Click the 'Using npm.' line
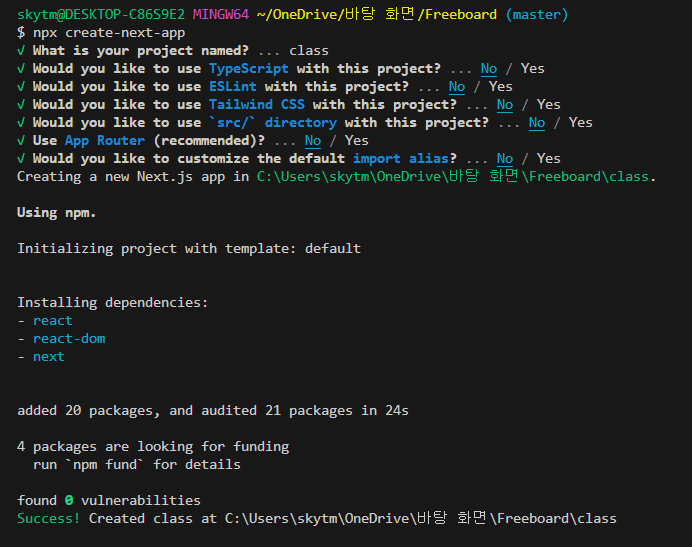This screenshot has height=547, width=692. tap(56, 213)
